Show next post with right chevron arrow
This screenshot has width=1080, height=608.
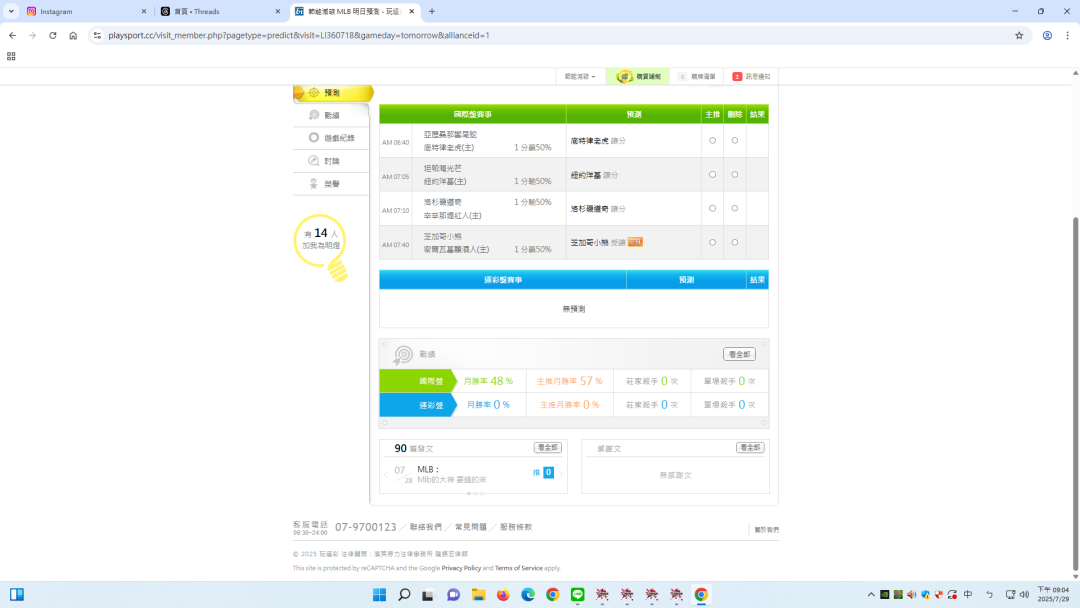[561, 473]
